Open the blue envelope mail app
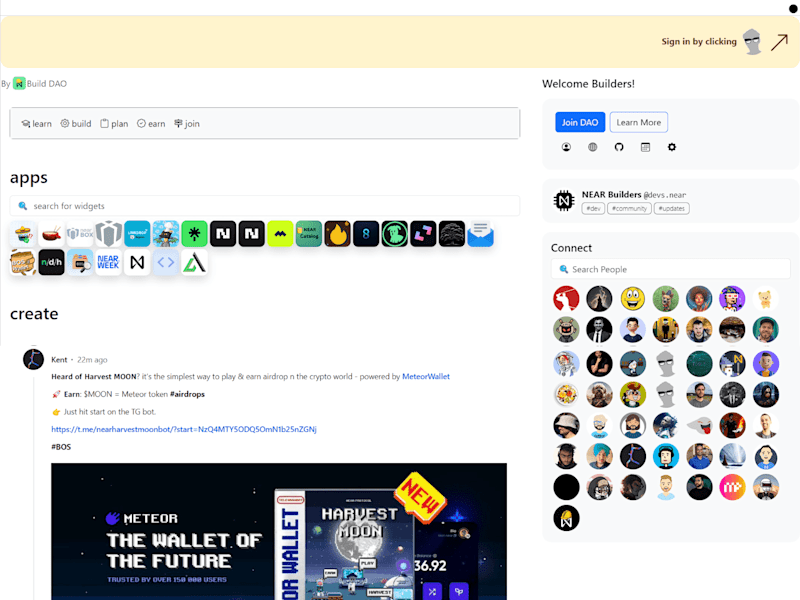 click(x=480, y=234)
